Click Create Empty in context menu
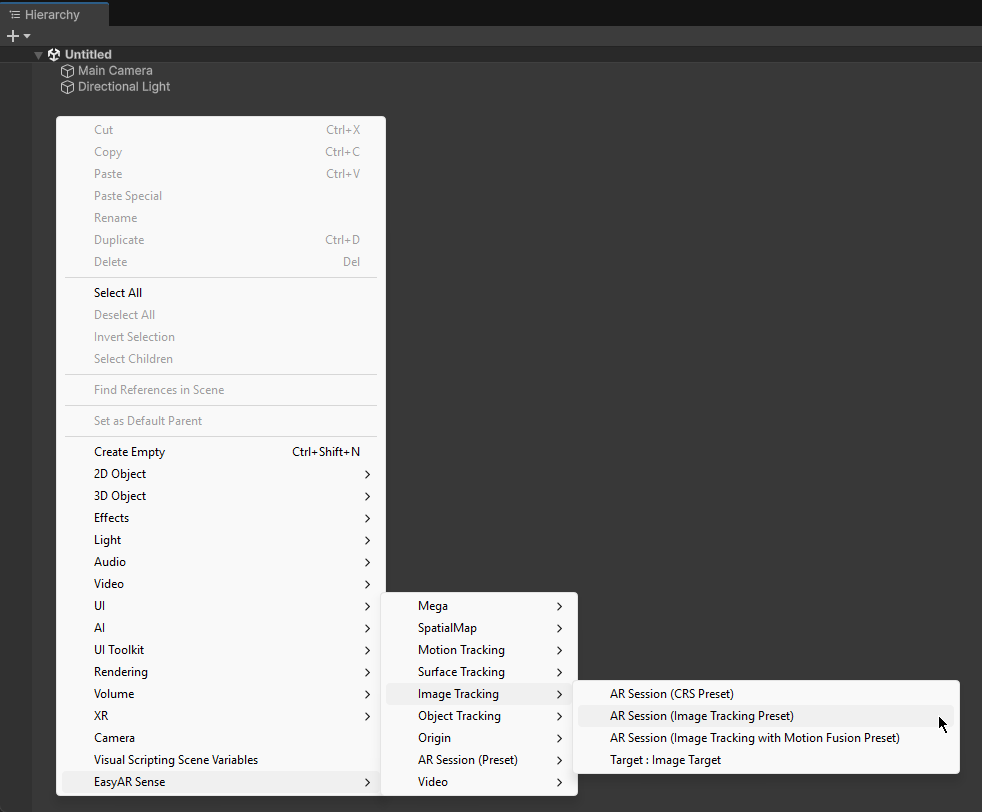This screenshot has height=812, width=982. (129, 452)
